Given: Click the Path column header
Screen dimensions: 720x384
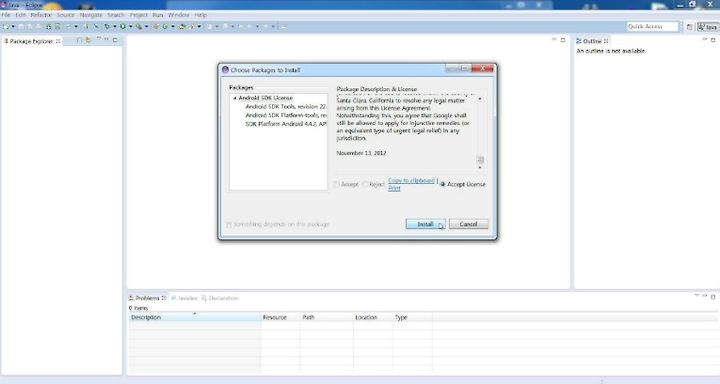Looking at the screenshot, I should point(326,317).
